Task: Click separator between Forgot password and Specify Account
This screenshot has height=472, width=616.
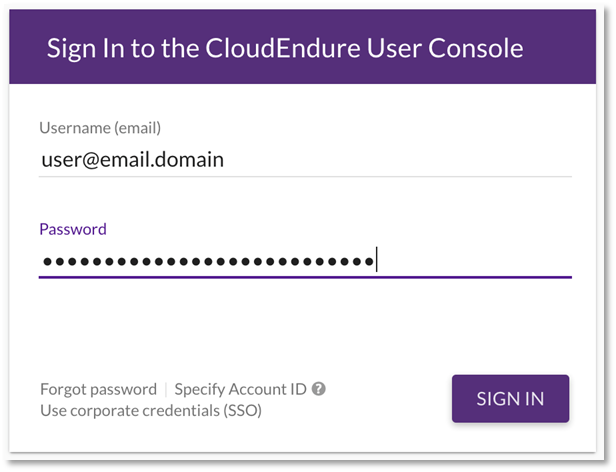Action: click(x=166, y=389)
